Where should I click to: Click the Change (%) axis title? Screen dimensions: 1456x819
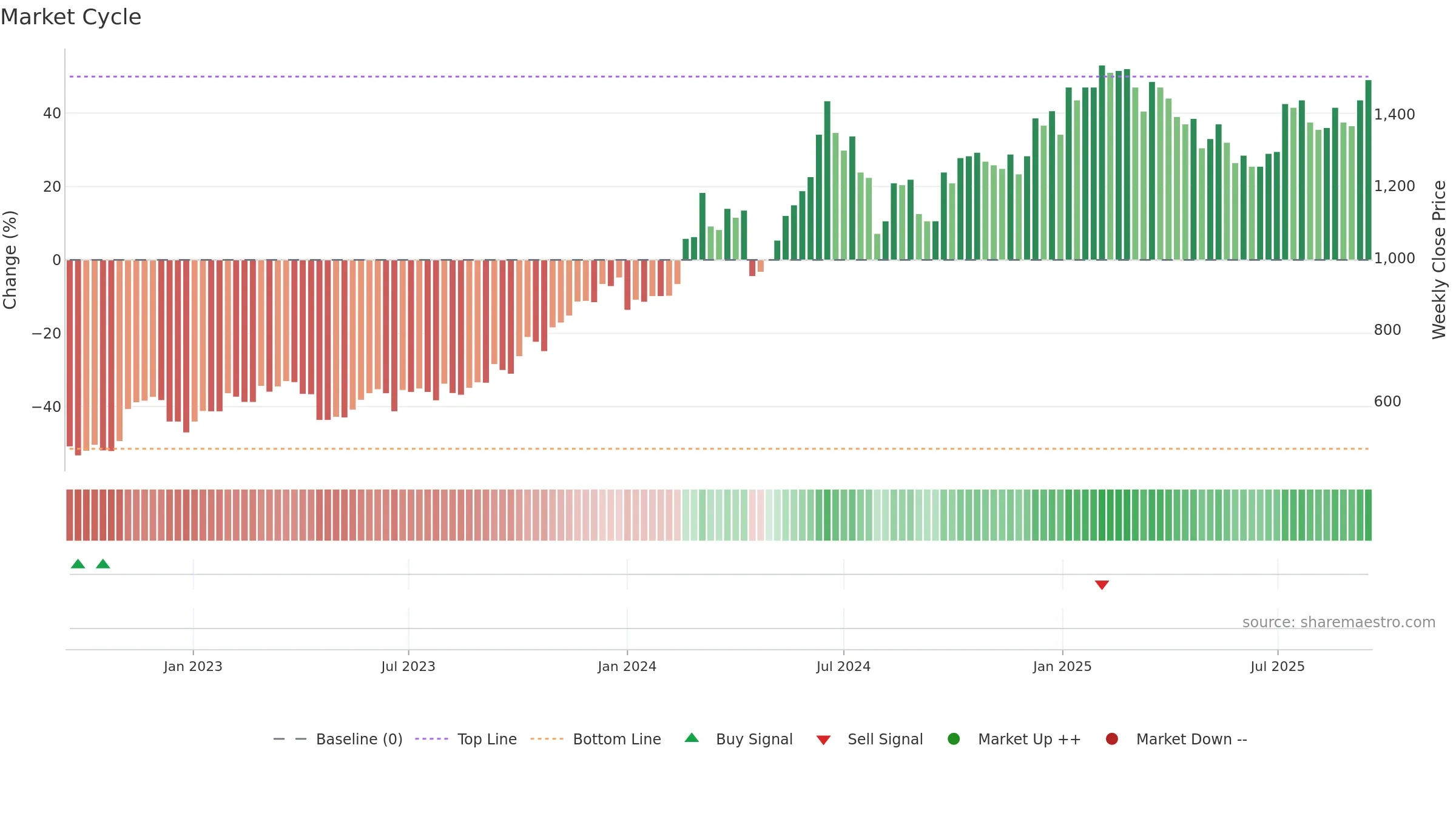[10, 260]
